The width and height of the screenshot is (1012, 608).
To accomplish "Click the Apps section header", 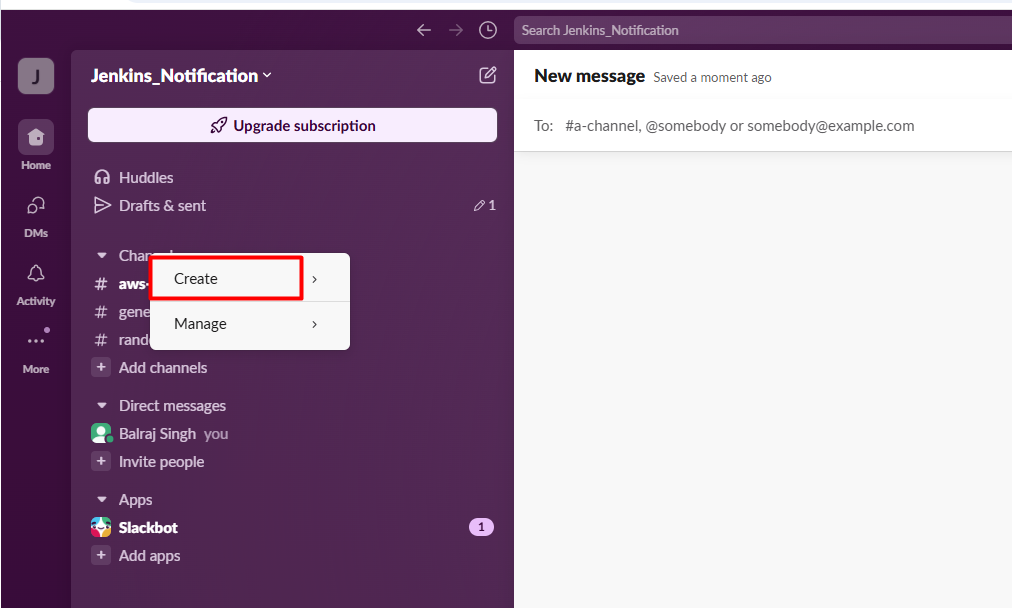I will click(x=136, y=500).
